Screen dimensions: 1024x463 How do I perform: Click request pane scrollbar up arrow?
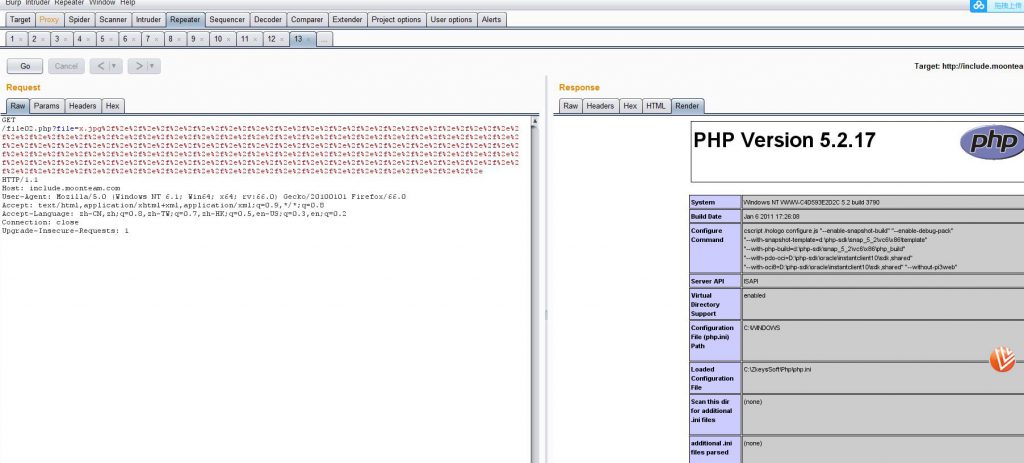click(535, 120)
